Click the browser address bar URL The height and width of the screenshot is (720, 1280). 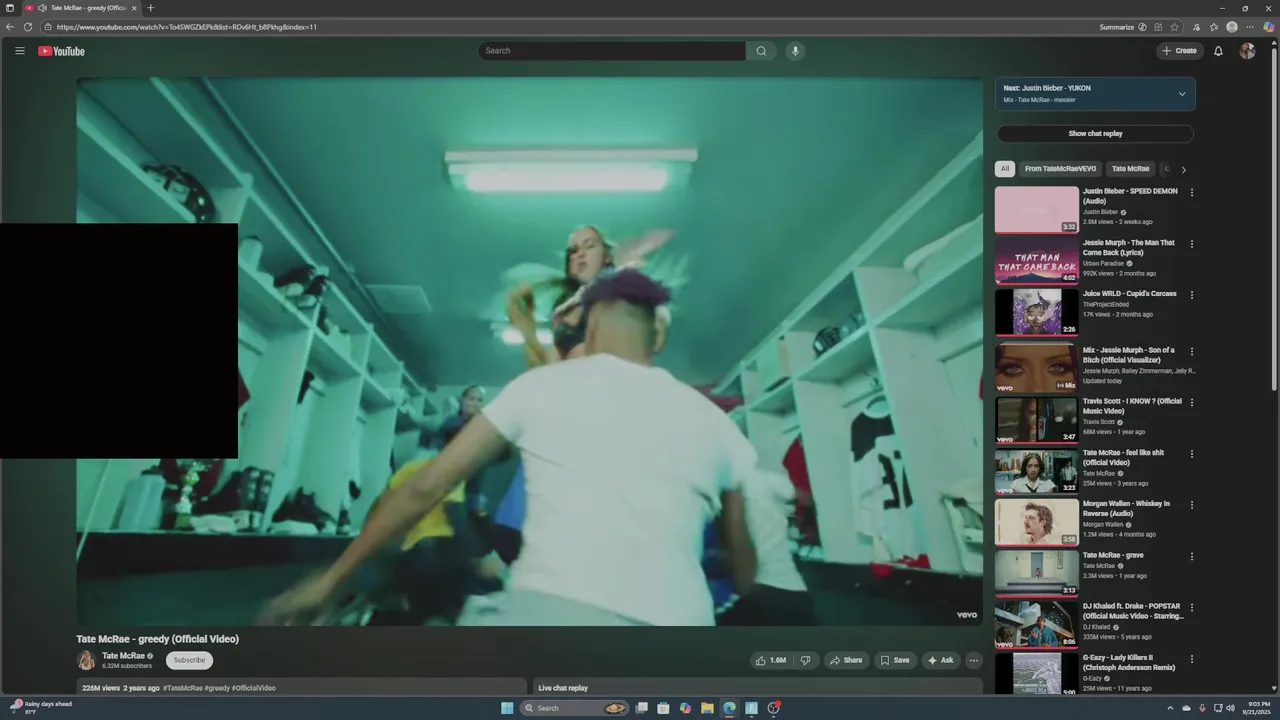pos(187,27)
